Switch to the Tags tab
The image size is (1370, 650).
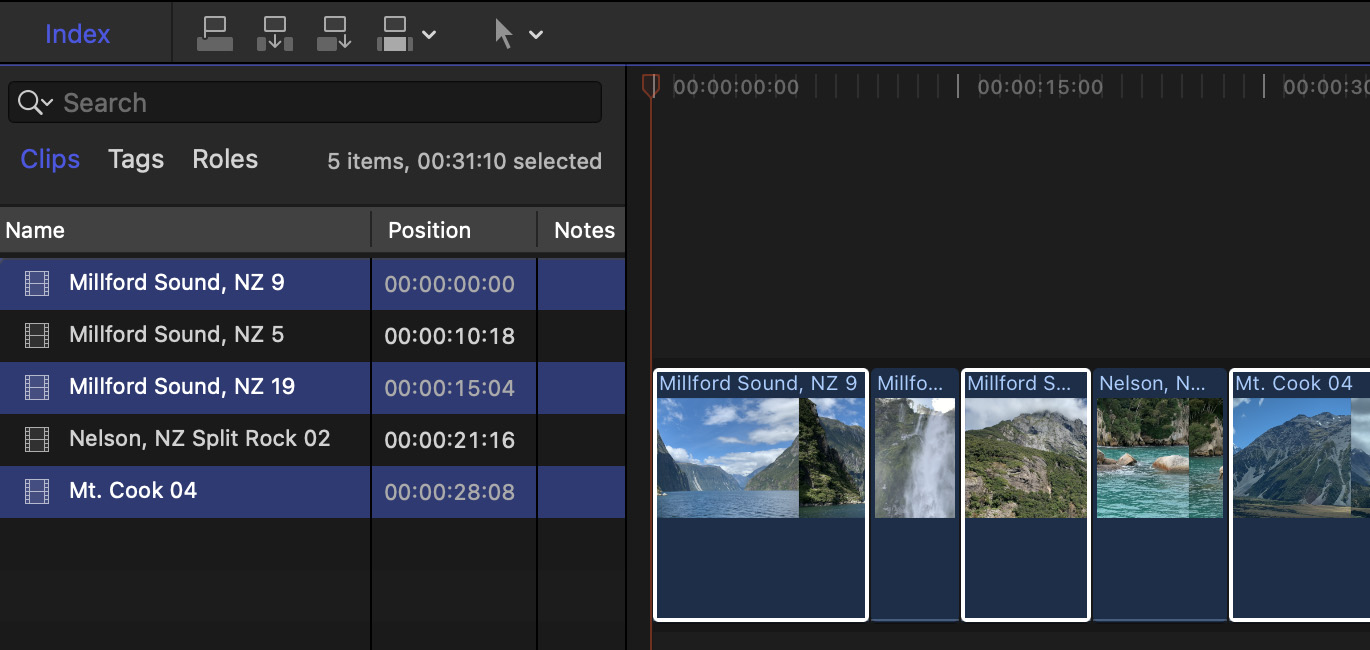(x=136, y=160)
